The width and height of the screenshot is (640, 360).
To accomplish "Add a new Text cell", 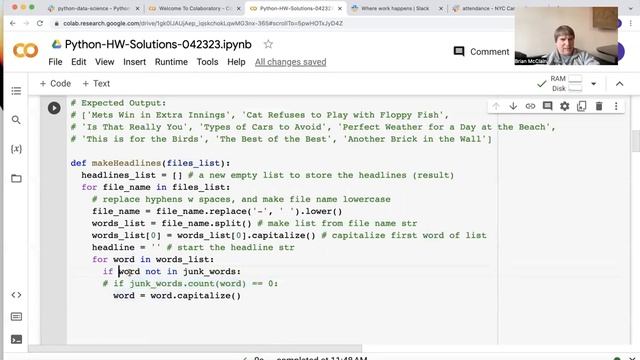I will [x=96, y=84].
